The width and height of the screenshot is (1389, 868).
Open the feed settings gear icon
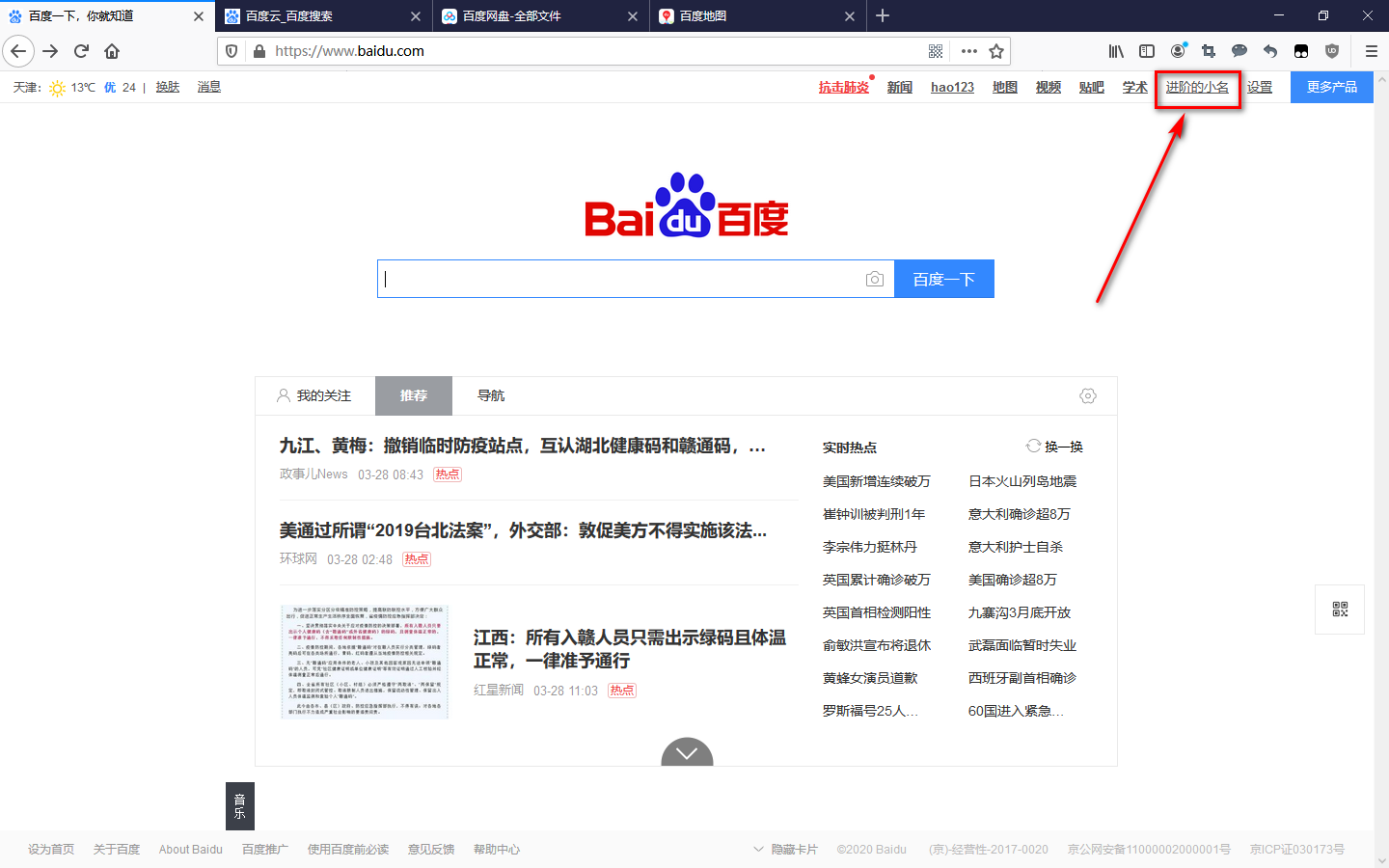(x=1088, y=395)
